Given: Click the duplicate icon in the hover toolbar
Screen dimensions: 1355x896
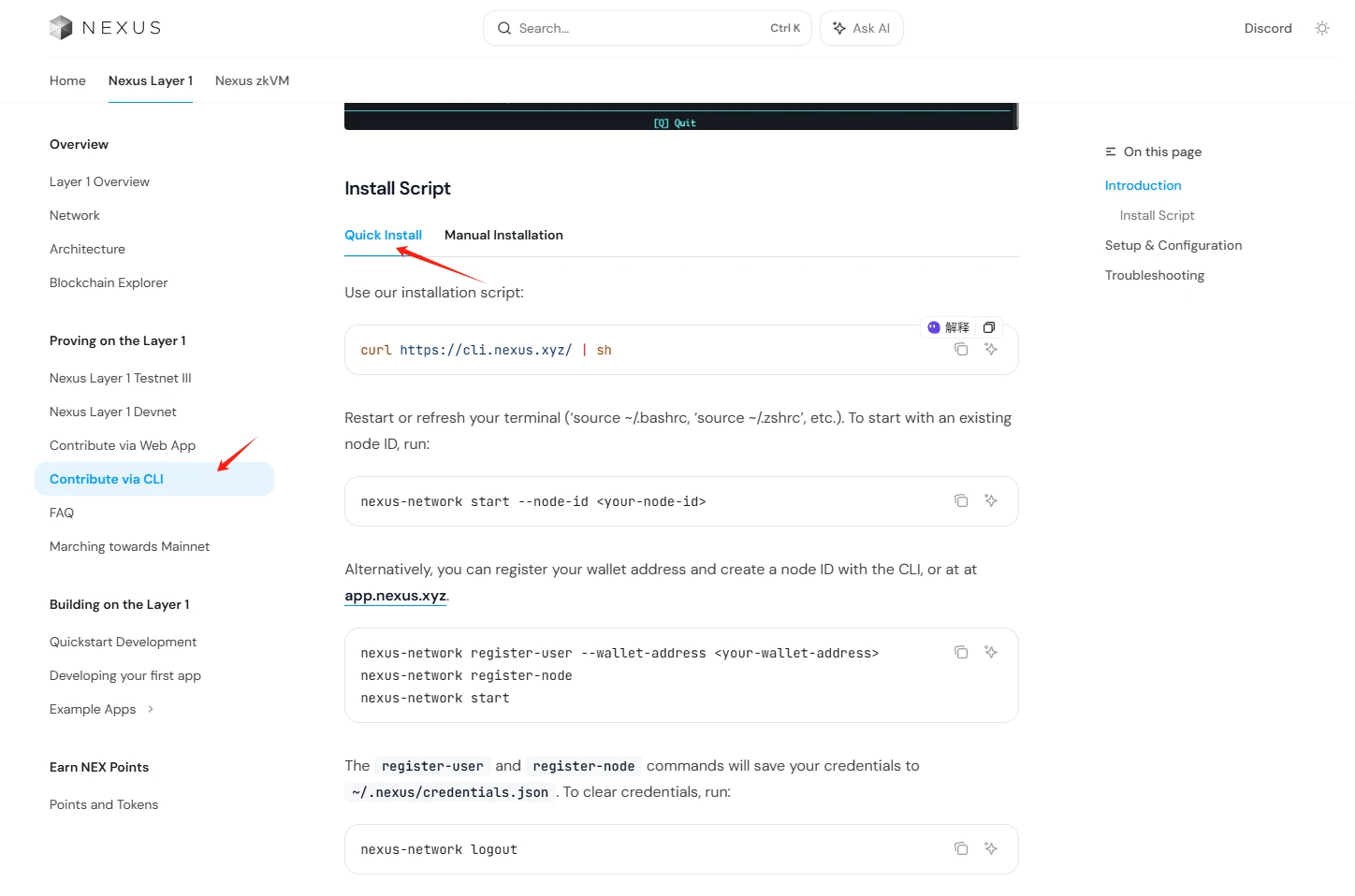Looking at the screenshot, I should tap(989, 327).
